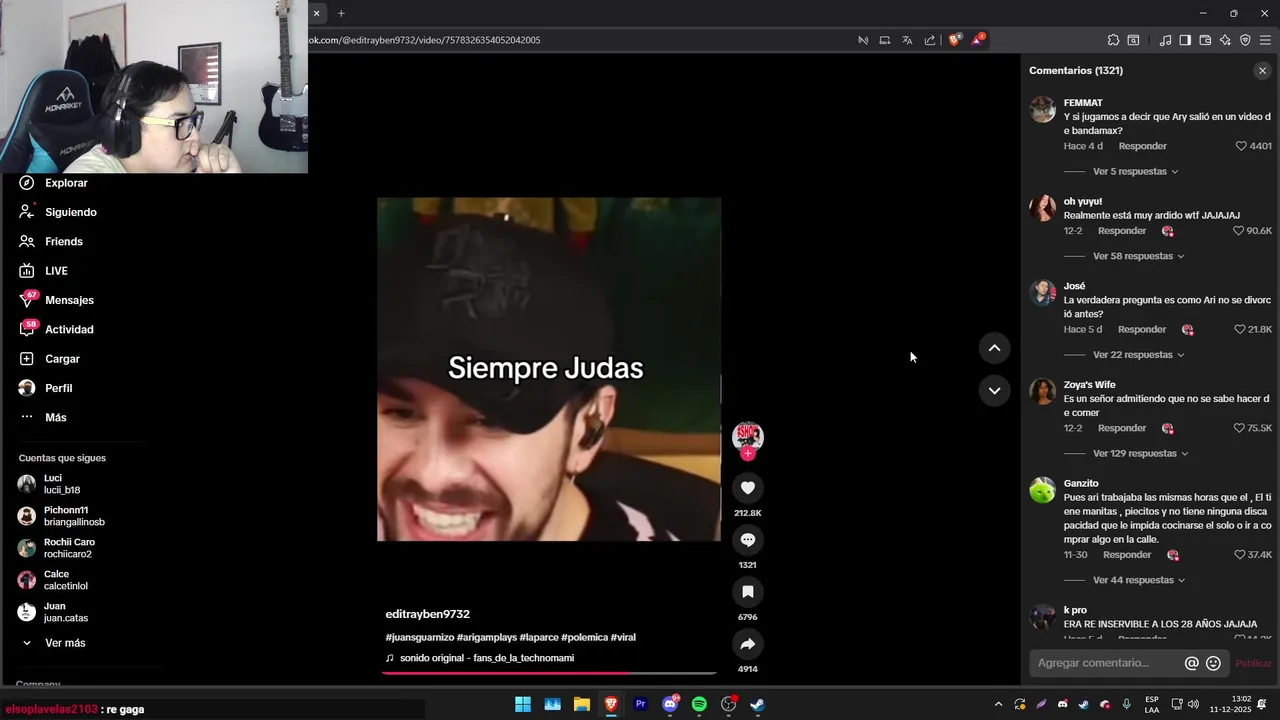
Task: Like oh yuyu!'s comment heart (90.6K)
Action: tap(1238, 231)
